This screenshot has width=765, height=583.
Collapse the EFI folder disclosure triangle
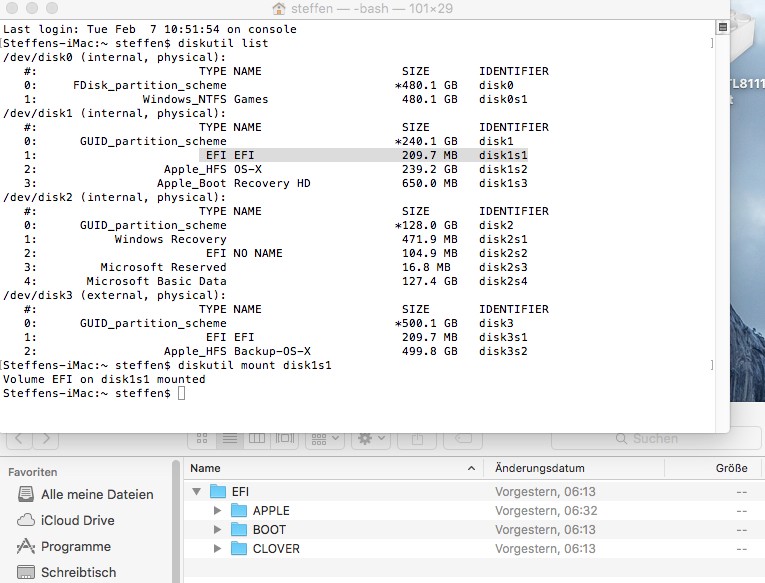(x=197, y=492)
